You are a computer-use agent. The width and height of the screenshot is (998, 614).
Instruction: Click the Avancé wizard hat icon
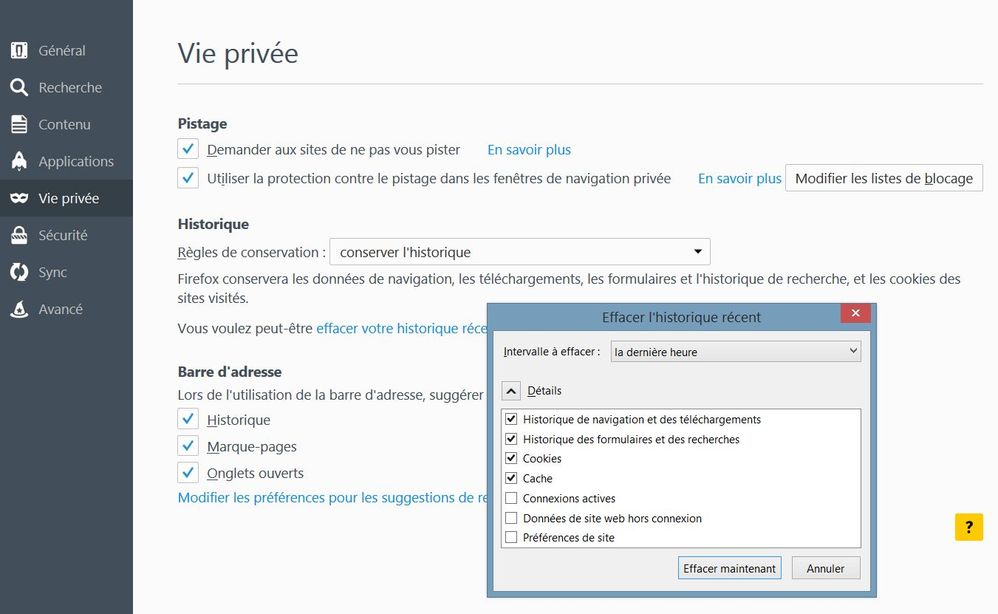pos(19,310)
